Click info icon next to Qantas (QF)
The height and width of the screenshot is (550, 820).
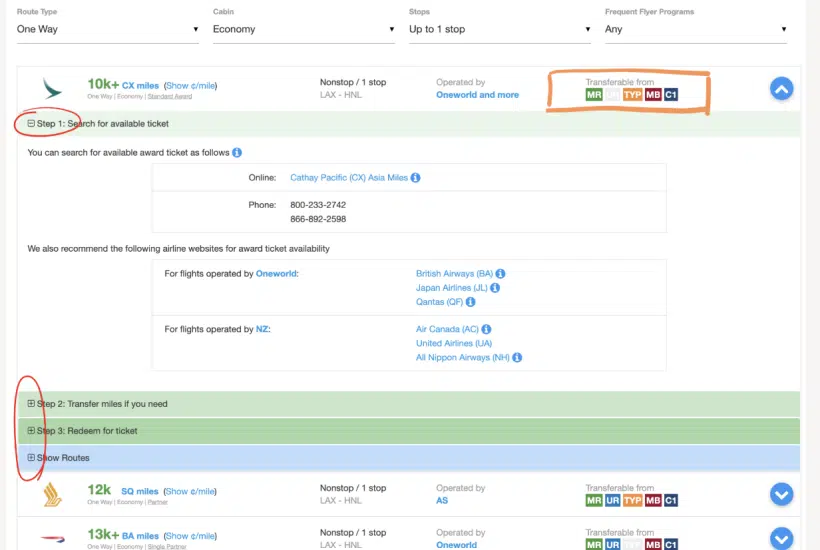point(471,302)
